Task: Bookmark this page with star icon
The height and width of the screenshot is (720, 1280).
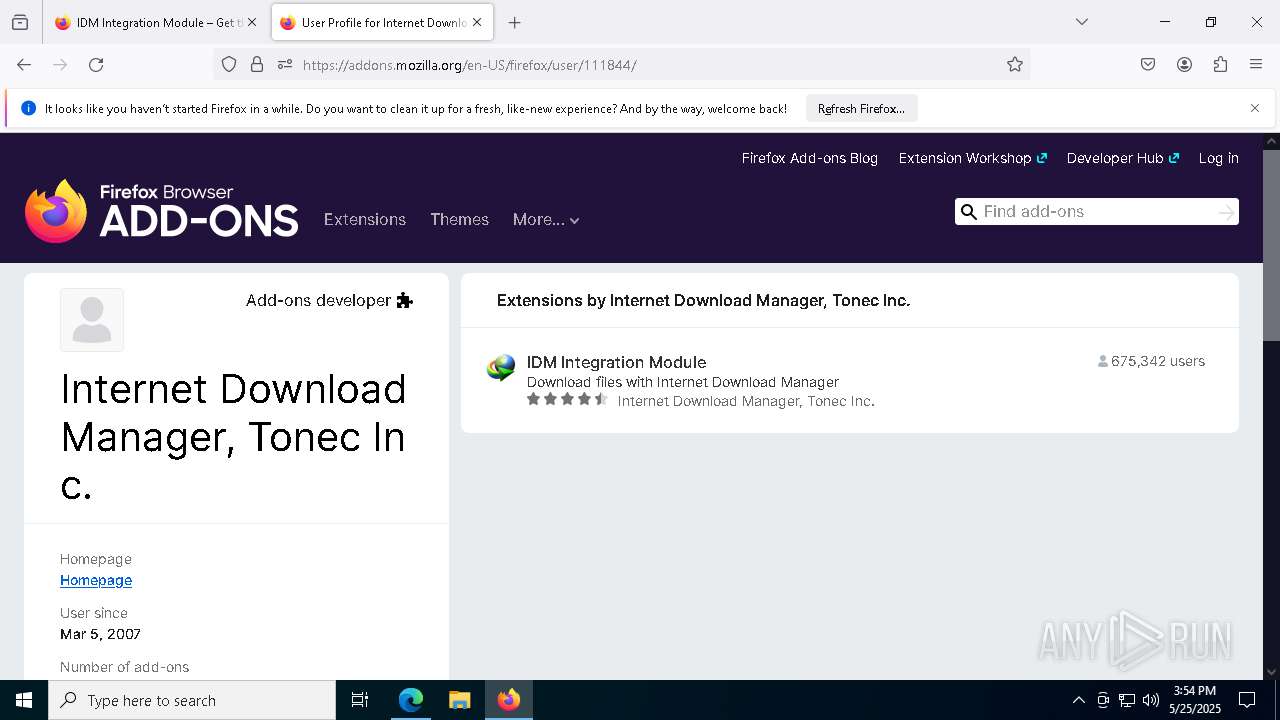Action: pyautogui.click(x=1015, y=65)
